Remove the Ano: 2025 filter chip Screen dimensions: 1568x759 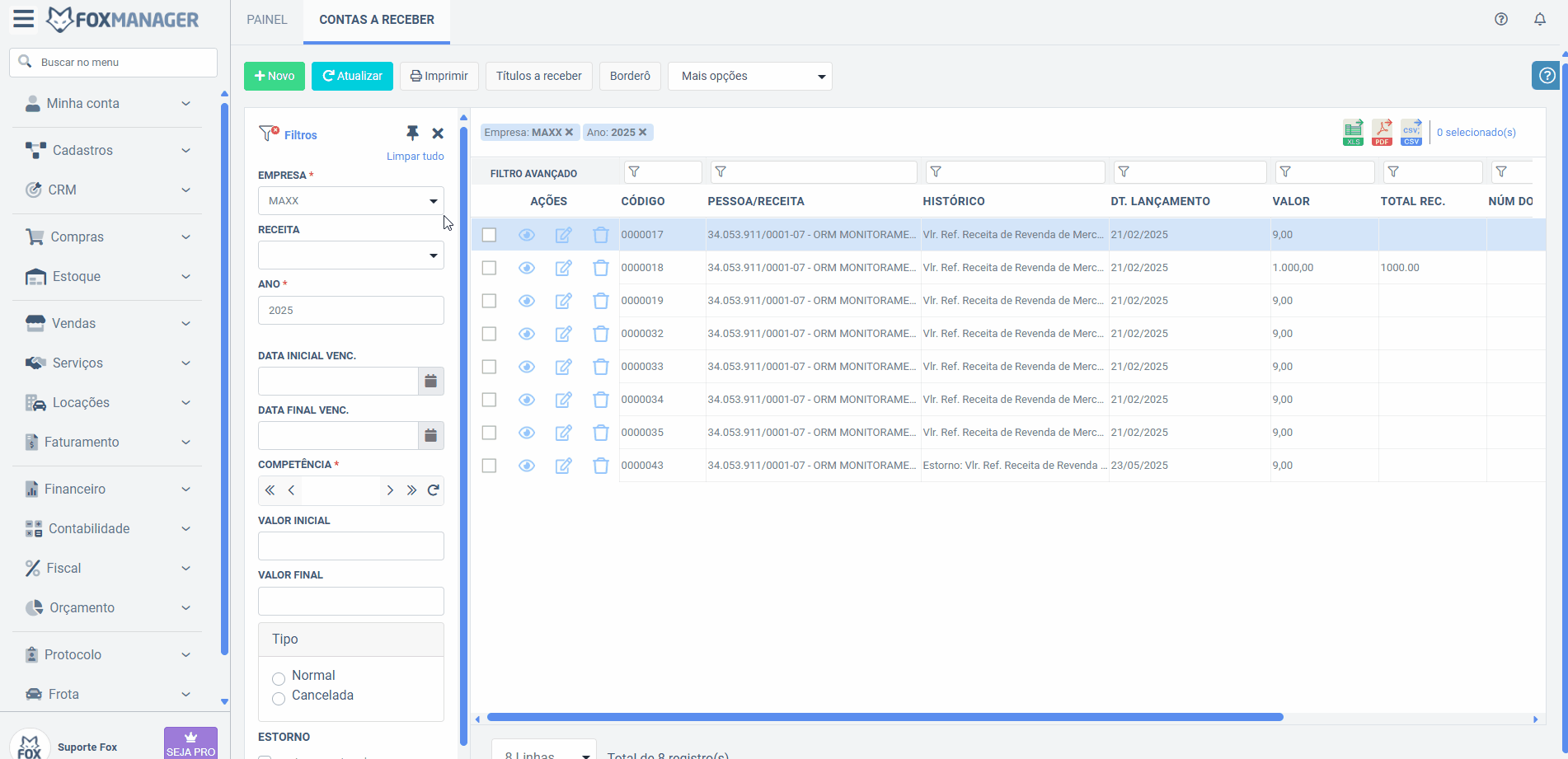pyautogui.click(x=643, y=132)
